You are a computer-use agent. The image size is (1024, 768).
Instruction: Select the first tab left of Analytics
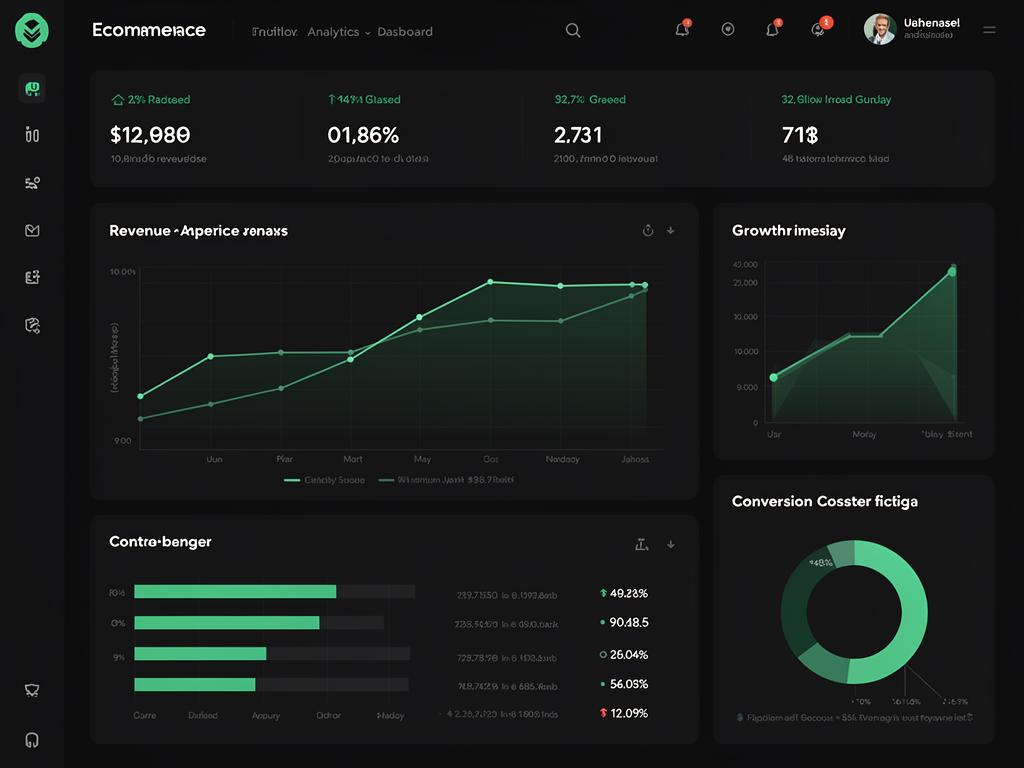point(274,32)
